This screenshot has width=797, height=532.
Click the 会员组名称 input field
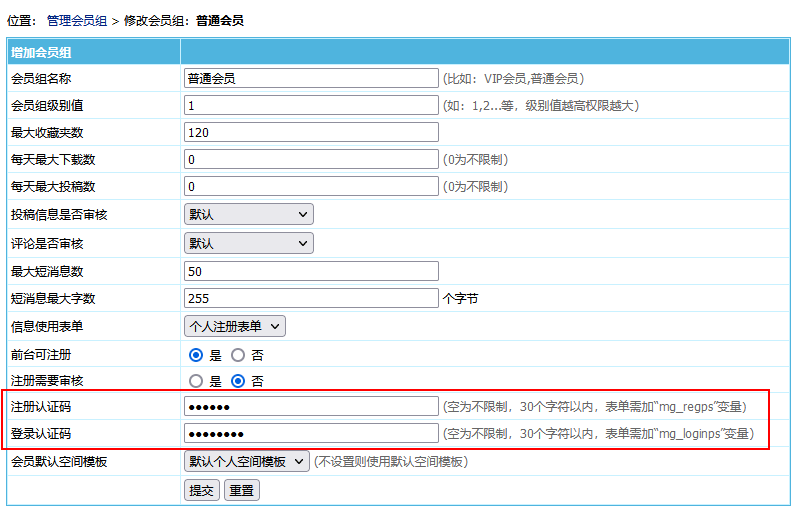tap(311, 78)
